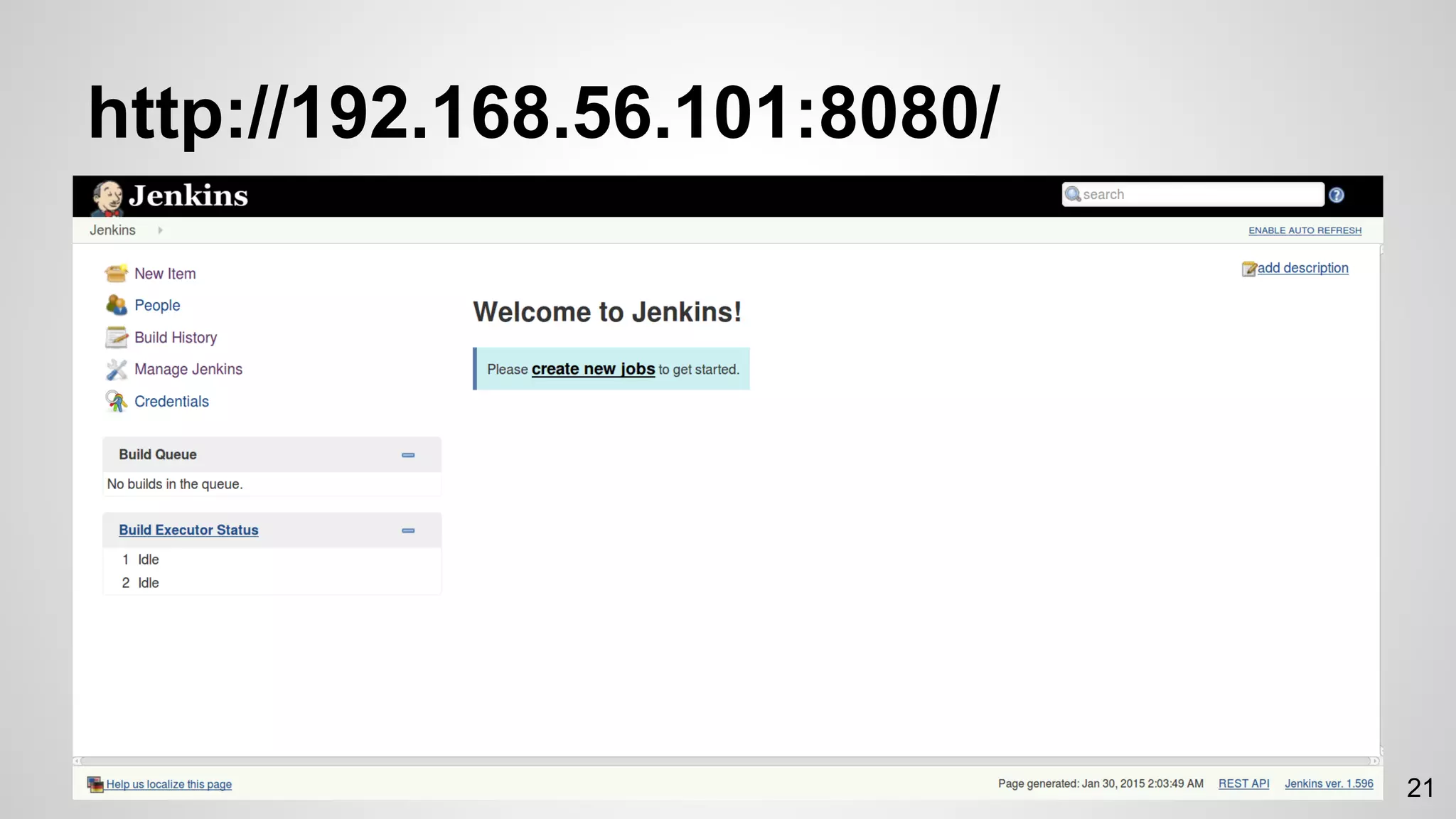Click the People icon in the sidebar

(116, 305)
